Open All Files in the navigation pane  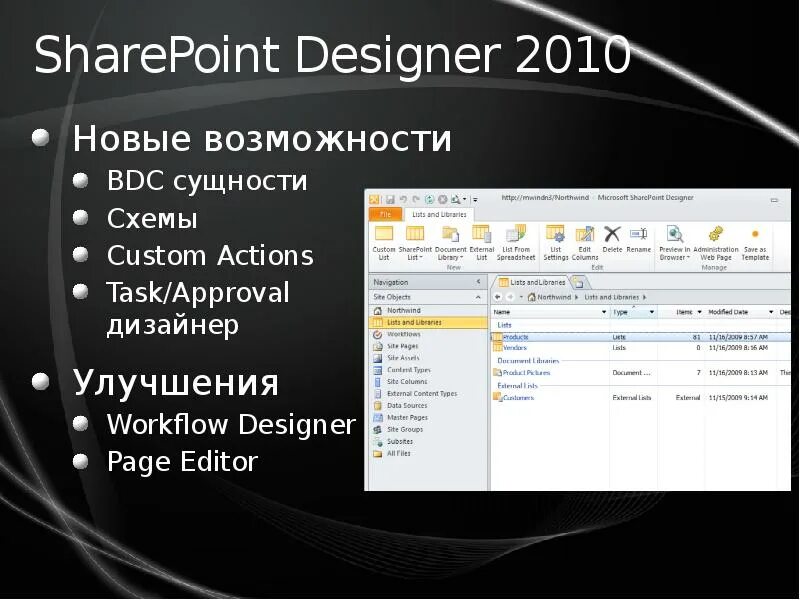point(428,453)
